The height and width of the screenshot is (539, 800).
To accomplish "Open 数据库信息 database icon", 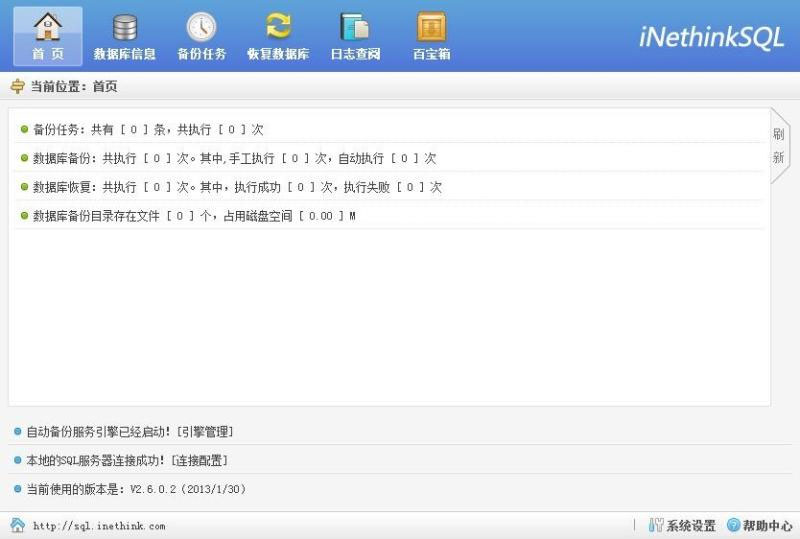I will pyautogui.click(x=125, y=28).
